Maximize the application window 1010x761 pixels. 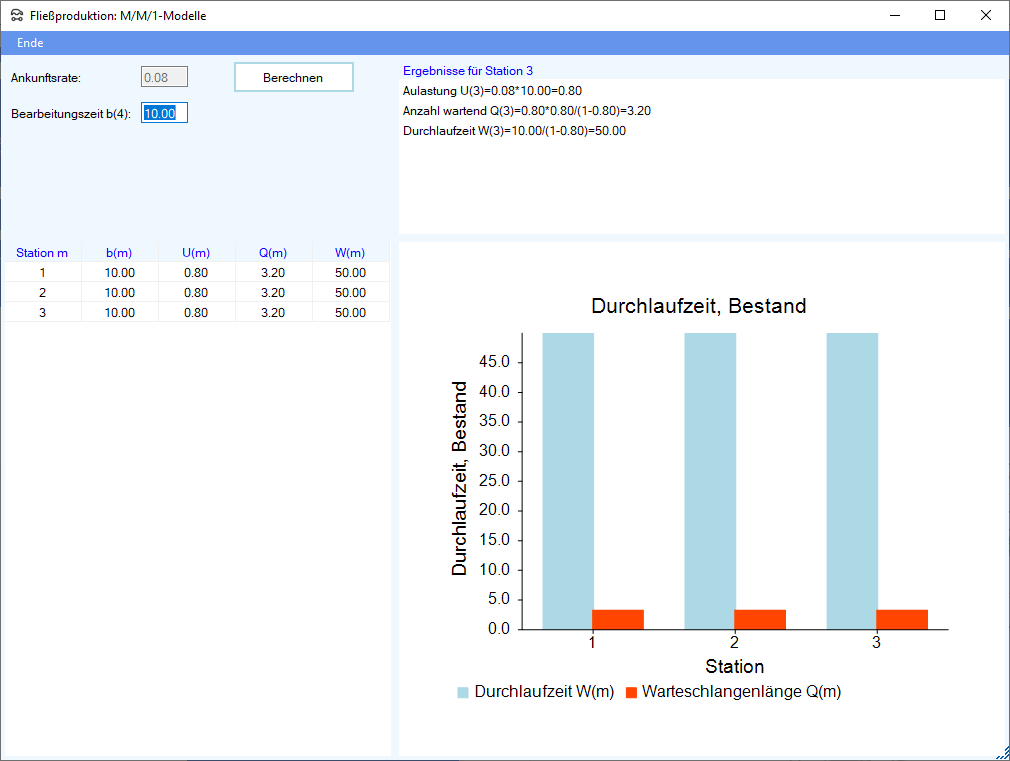coord(940,15)
